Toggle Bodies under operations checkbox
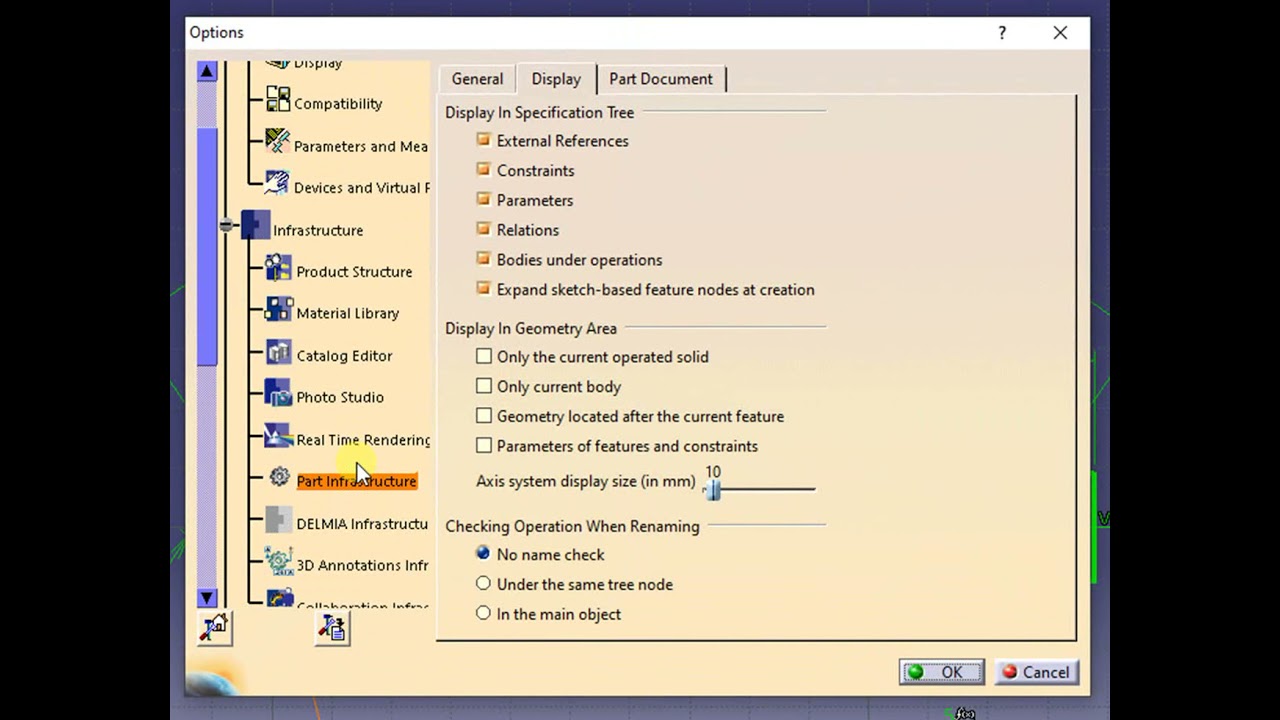This screenshot has width=1280, height=720. (484, 259)
